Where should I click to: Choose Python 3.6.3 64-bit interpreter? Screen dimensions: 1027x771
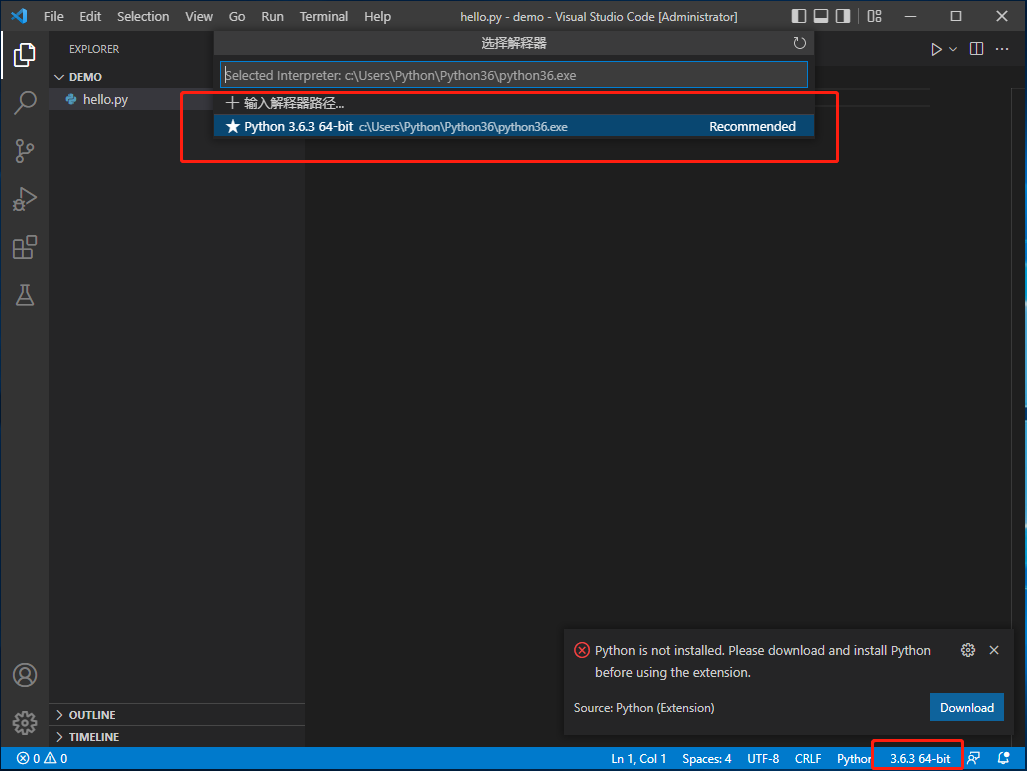point(514,126)
